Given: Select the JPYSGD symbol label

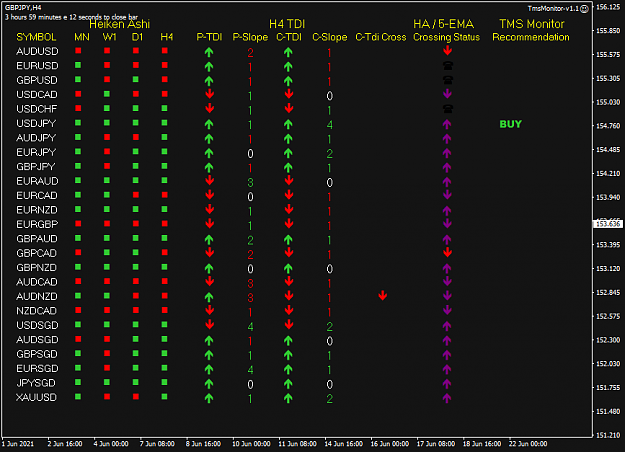Looking at the screenshot, I should coord(36,383).
